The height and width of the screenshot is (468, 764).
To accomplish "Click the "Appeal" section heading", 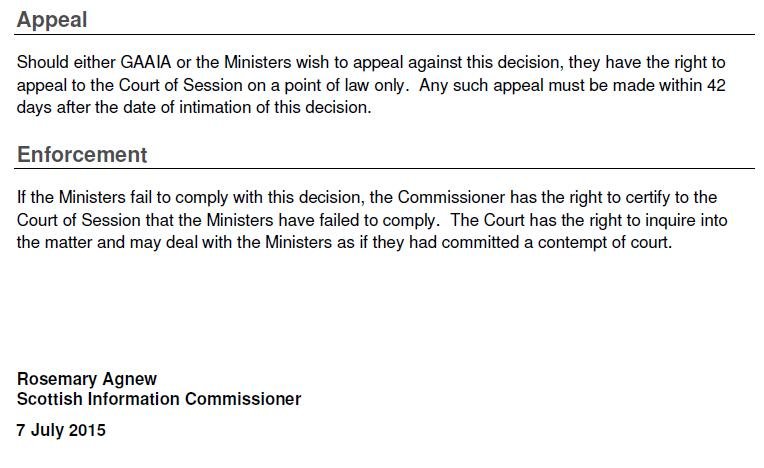I will pos(52,20).
